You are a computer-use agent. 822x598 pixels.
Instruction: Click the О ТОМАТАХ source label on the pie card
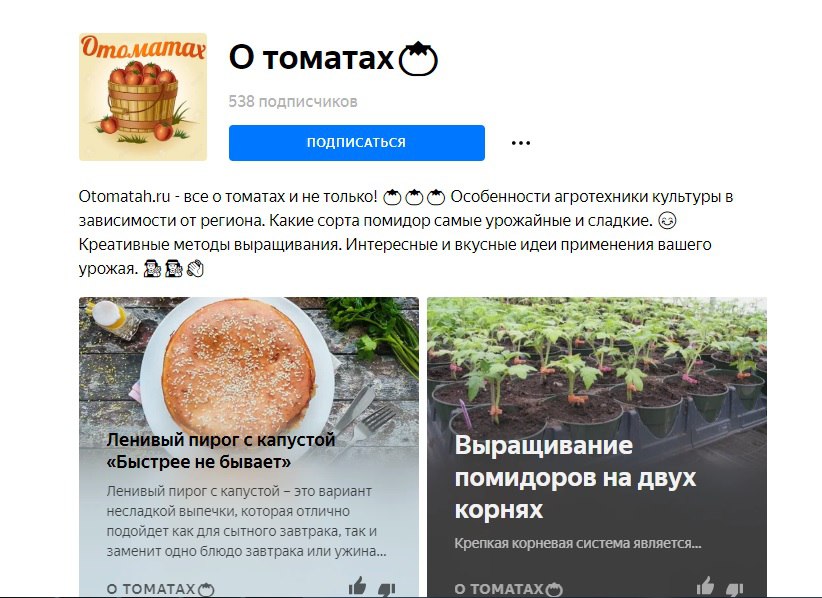[160, 589]
